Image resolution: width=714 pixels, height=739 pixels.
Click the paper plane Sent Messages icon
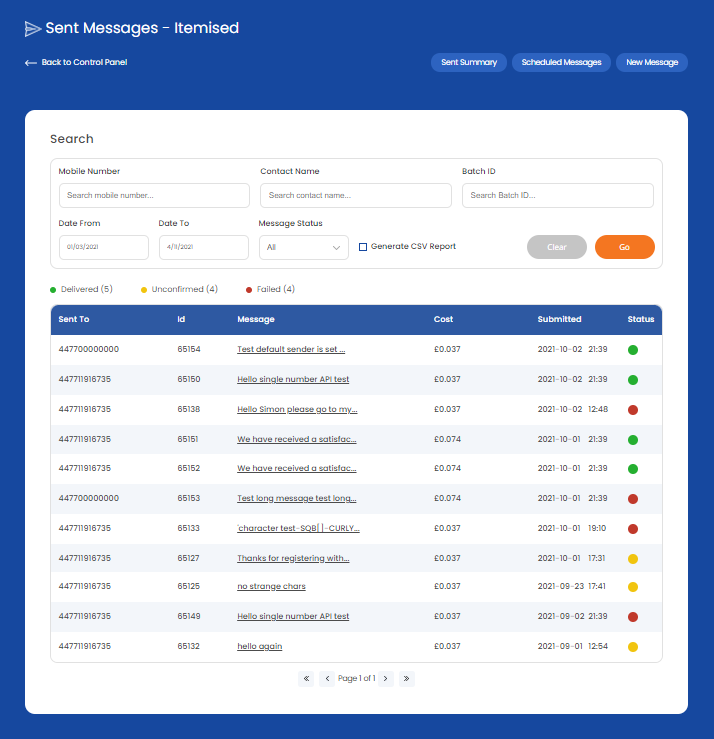pos(33,28)
